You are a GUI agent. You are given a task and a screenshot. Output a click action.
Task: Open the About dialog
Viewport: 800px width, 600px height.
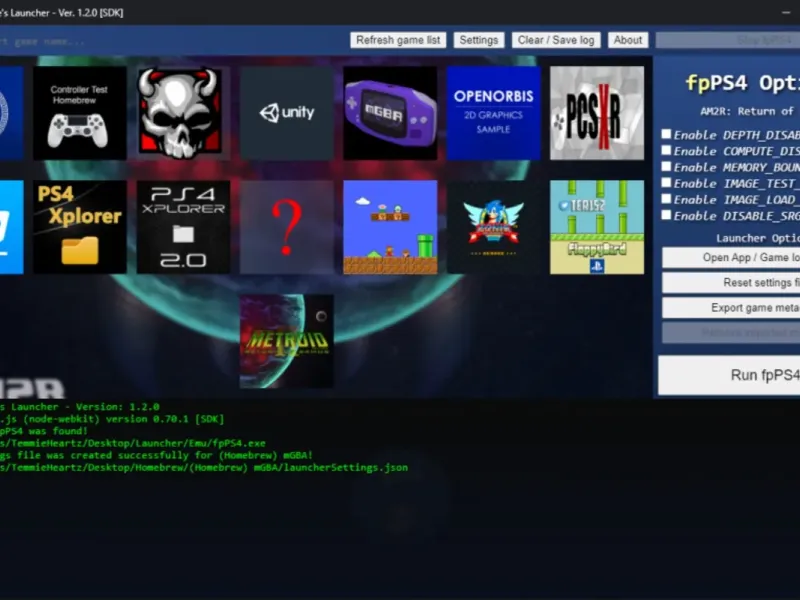pos(628,40)
